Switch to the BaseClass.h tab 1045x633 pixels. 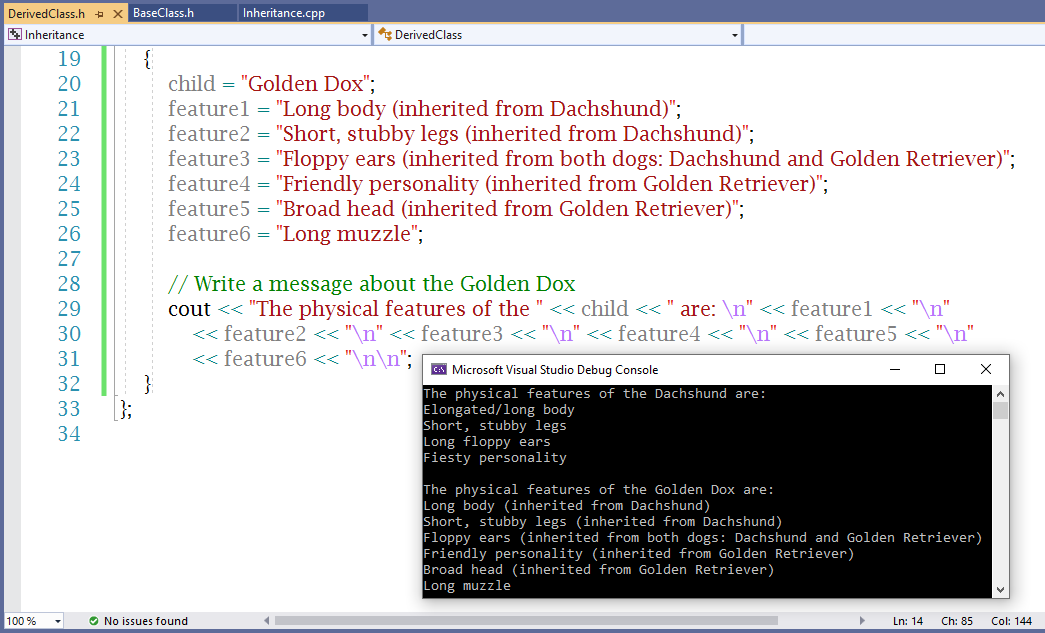pyautogui.click(x=163, y=13)
